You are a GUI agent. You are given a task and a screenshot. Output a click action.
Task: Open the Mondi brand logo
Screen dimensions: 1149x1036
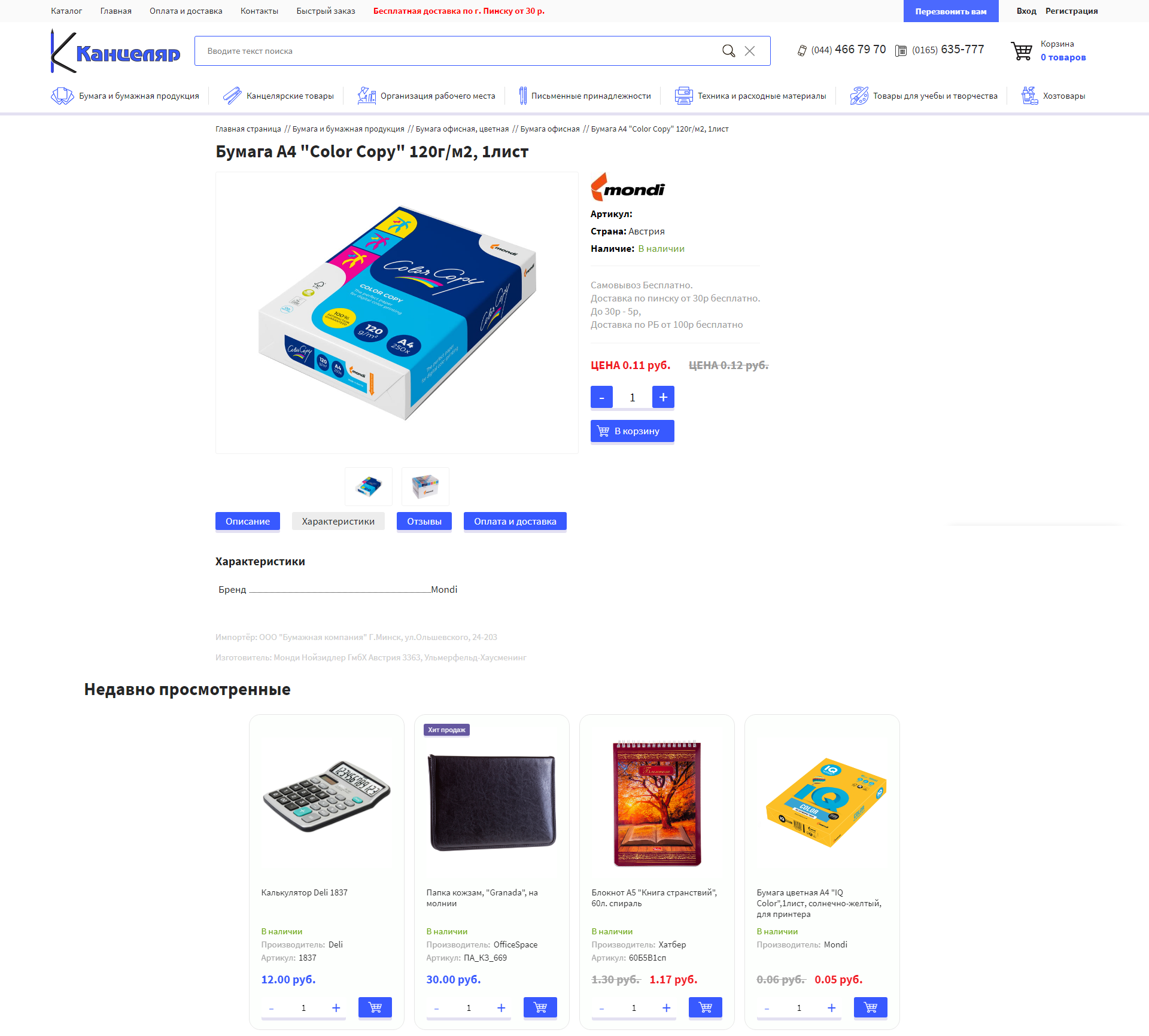[x=628, y=187]
